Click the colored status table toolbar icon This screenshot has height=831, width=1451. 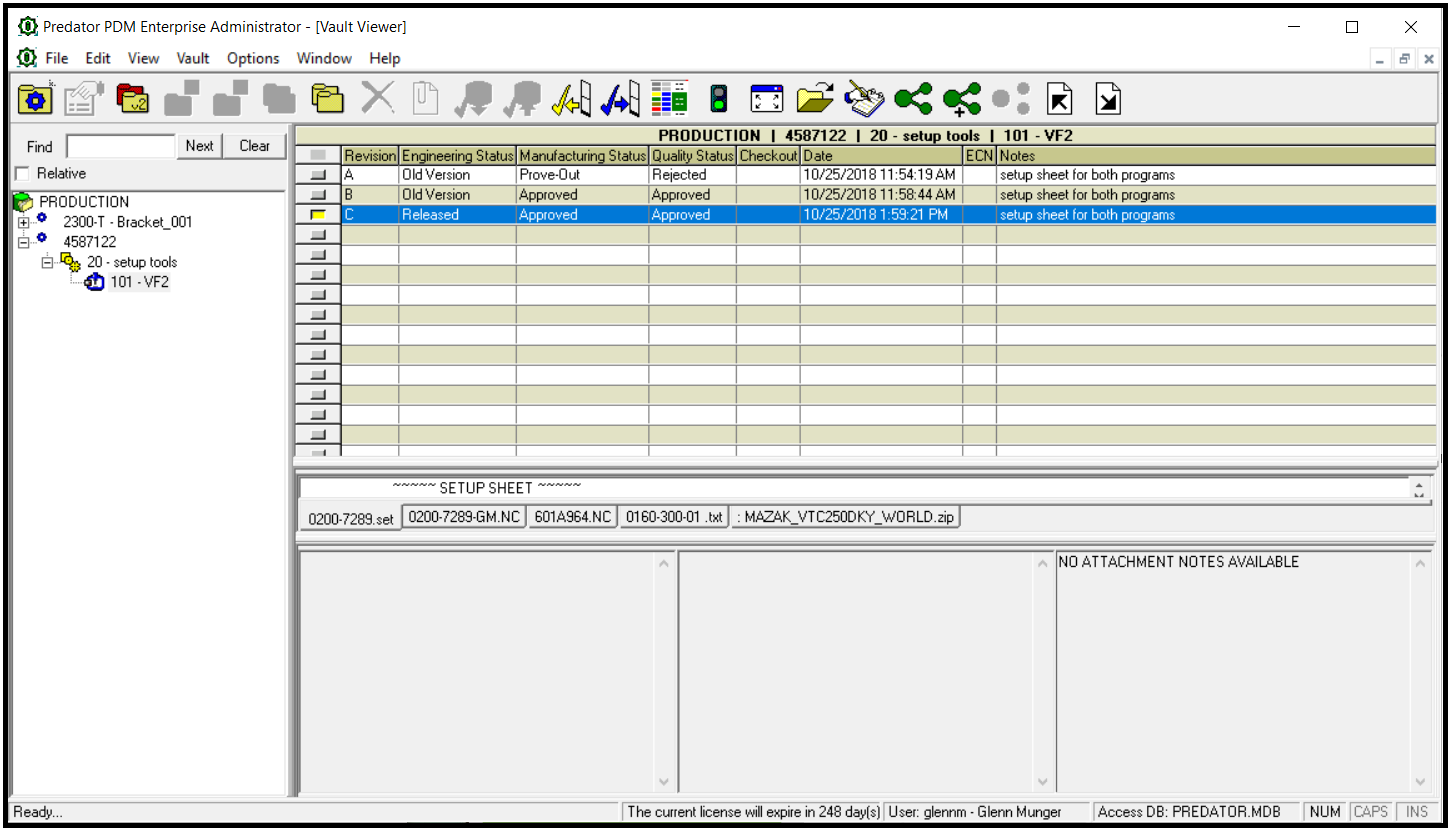point(669,98)
